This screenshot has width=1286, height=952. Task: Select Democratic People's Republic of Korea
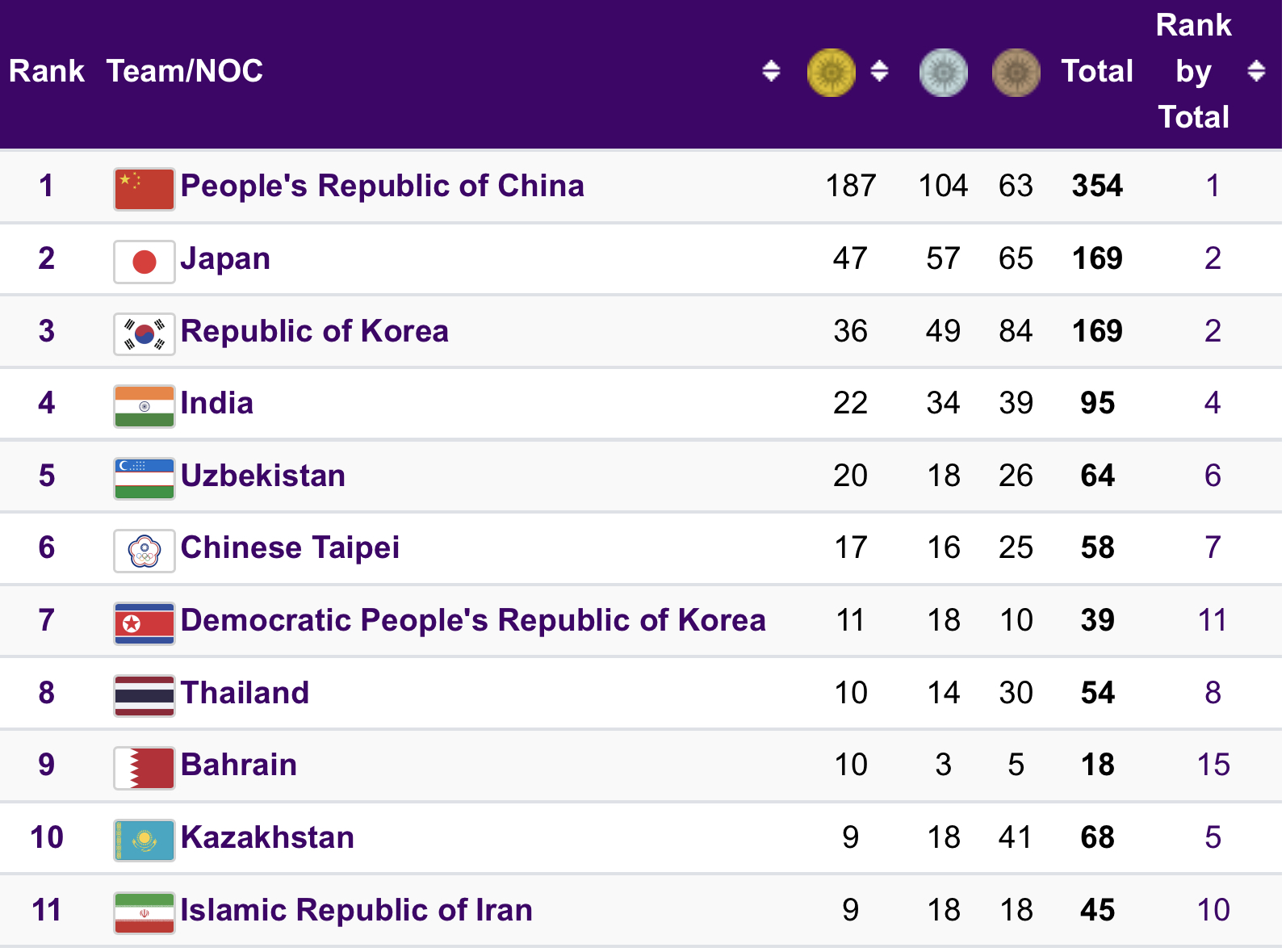(472, 620)
